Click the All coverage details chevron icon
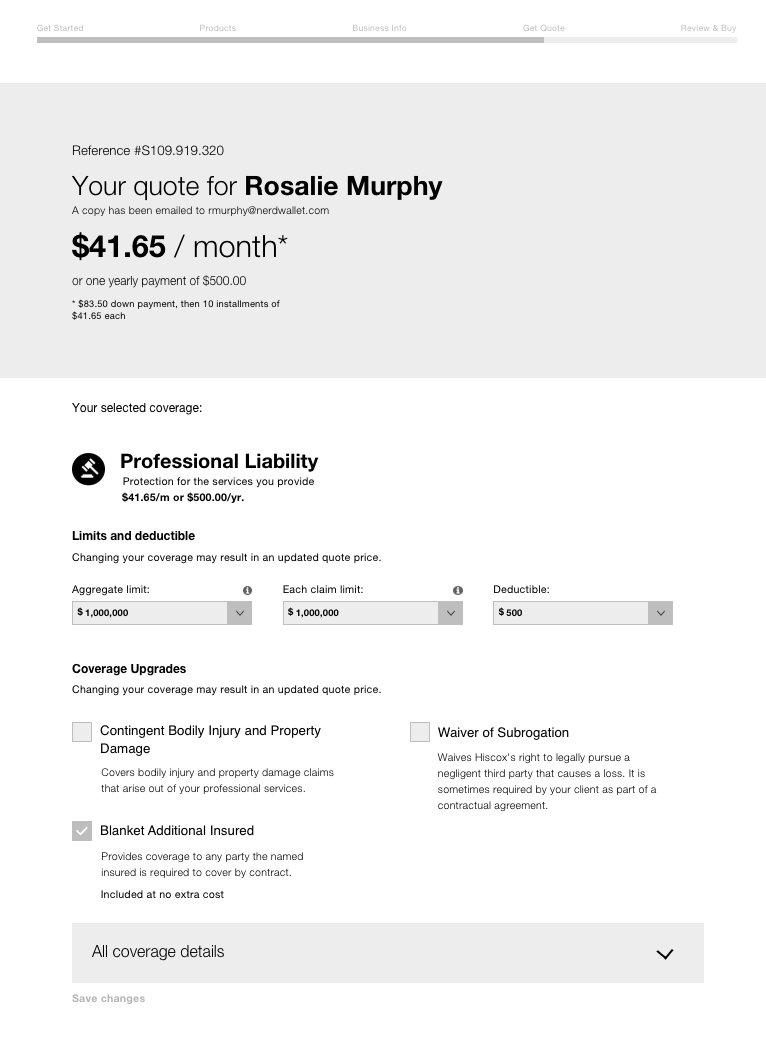This screenshot has height=1038, width=766. pyautogui.click(x=664, y=954)
